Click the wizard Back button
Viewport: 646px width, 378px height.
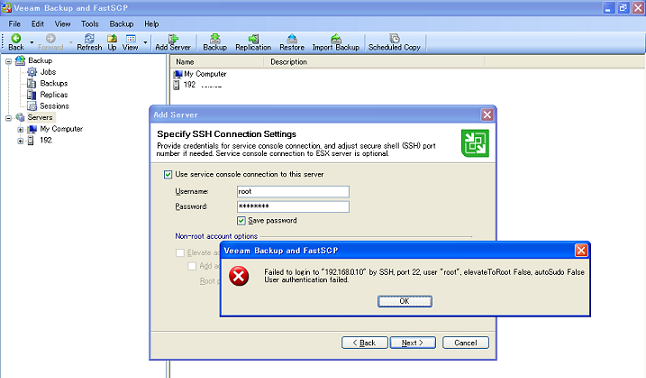[x=364, y=343]
